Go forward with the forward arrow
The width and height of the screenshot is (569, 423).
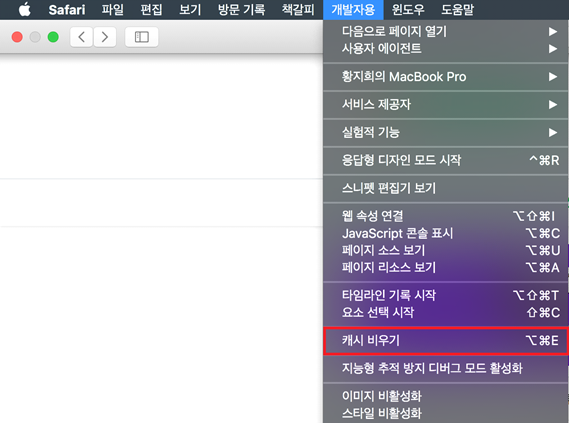click(105, 37)
